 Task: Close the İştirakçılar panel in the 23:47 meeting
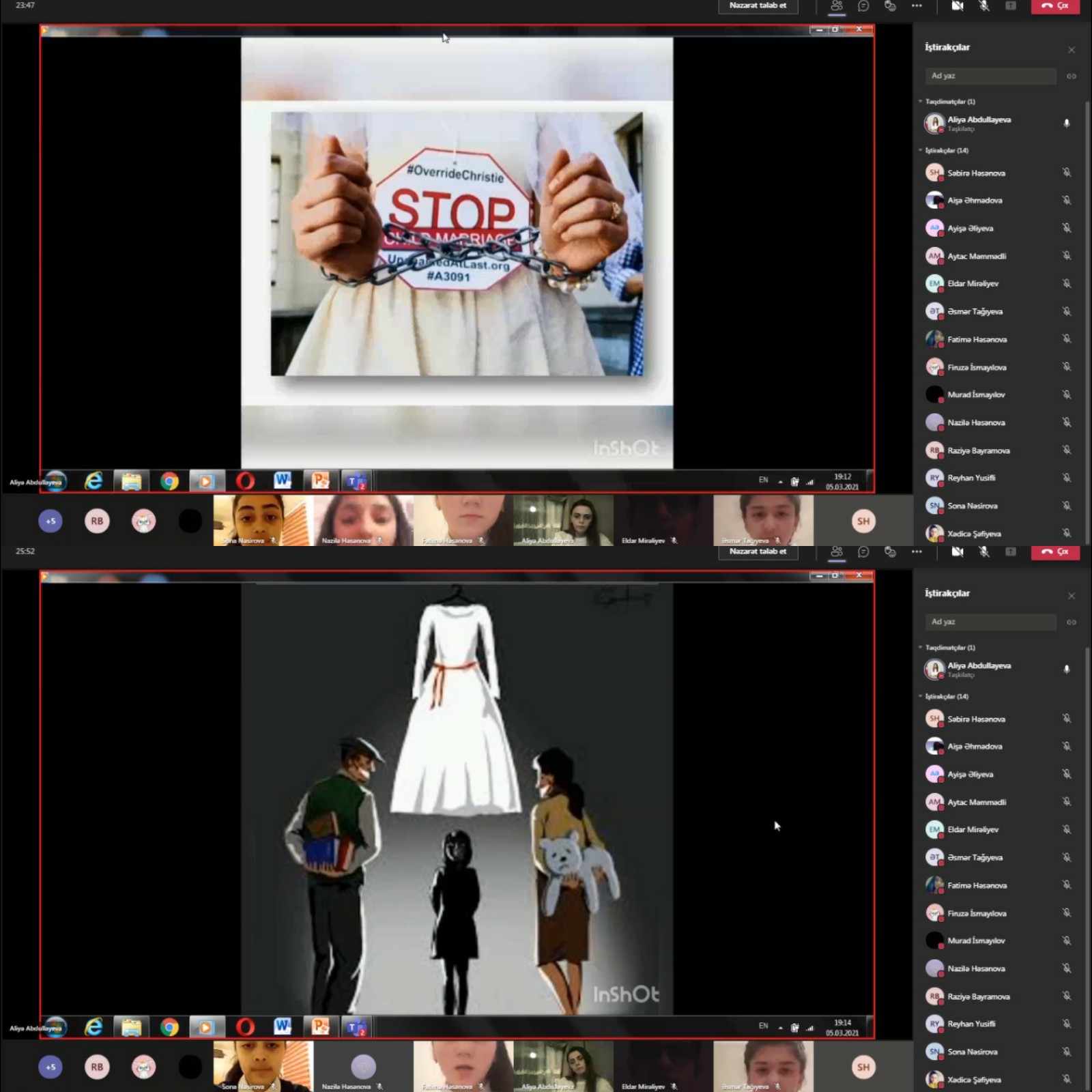[x=1072, y=50]
